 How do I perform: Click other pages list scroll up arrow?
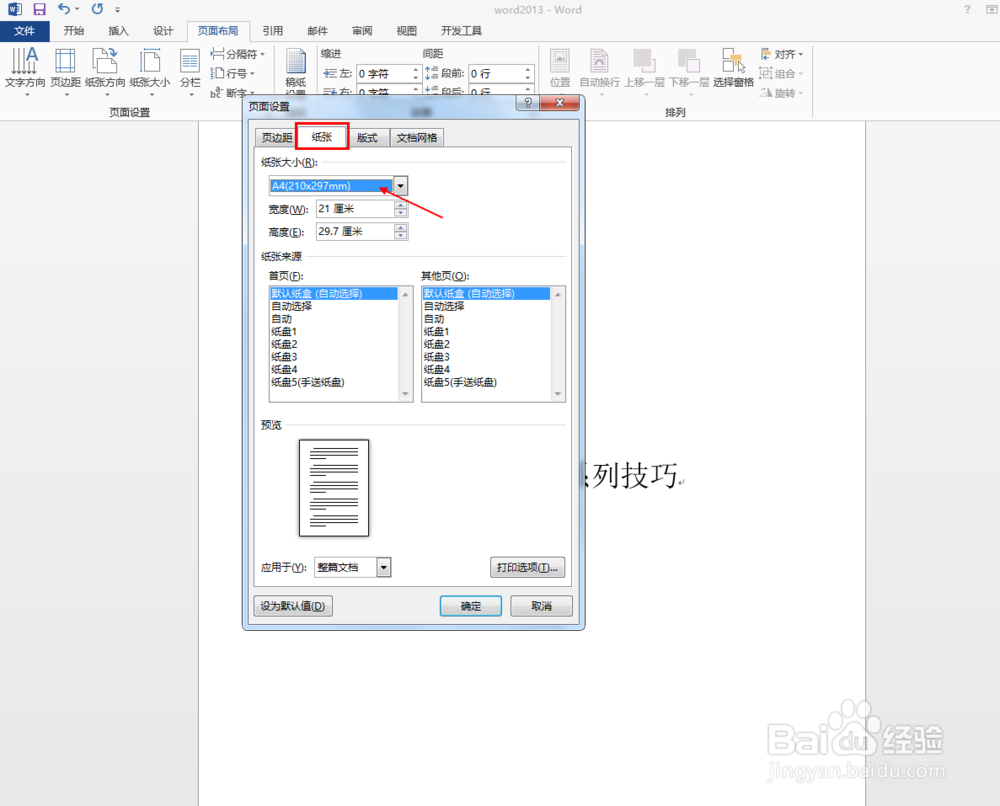click(558, 294)
